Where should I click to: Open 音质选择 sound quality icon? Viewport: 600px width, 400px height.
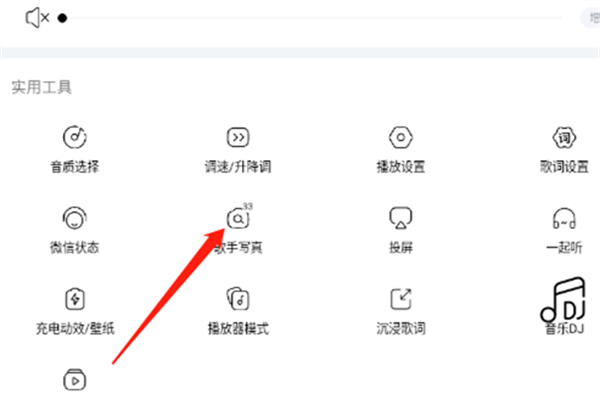tap(75, 137)
